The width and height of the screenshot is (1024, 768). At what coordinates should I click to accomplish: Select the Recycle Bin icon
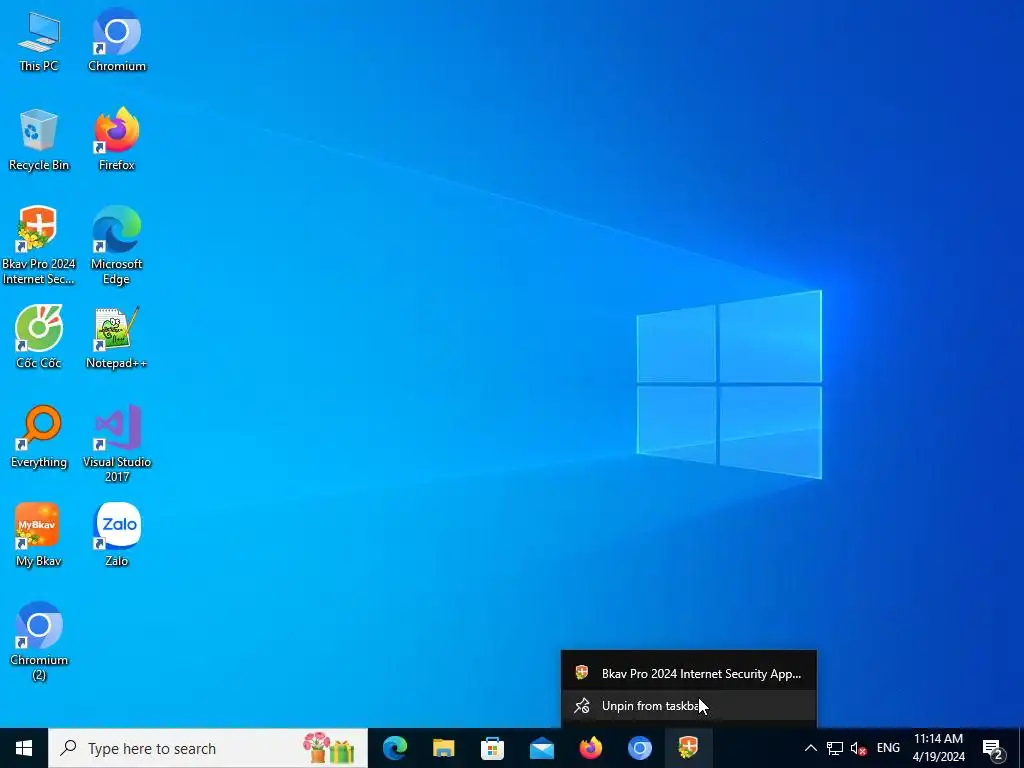click(39, 140)
